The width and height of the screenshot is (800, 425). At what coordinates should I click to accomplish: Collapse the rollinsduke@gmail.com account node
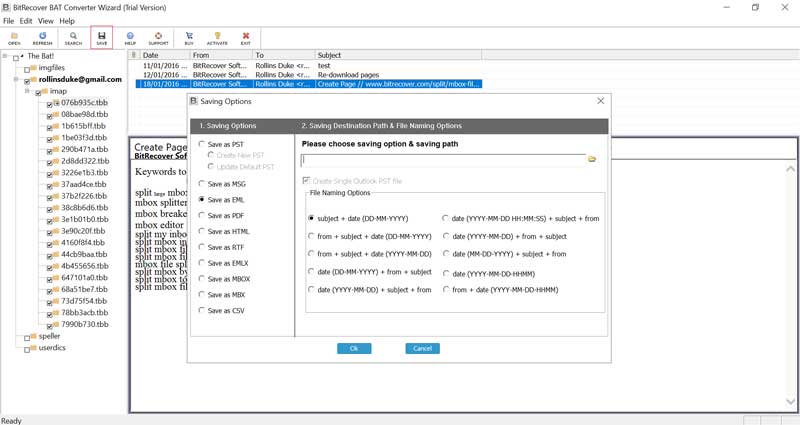tap(16, 79)
